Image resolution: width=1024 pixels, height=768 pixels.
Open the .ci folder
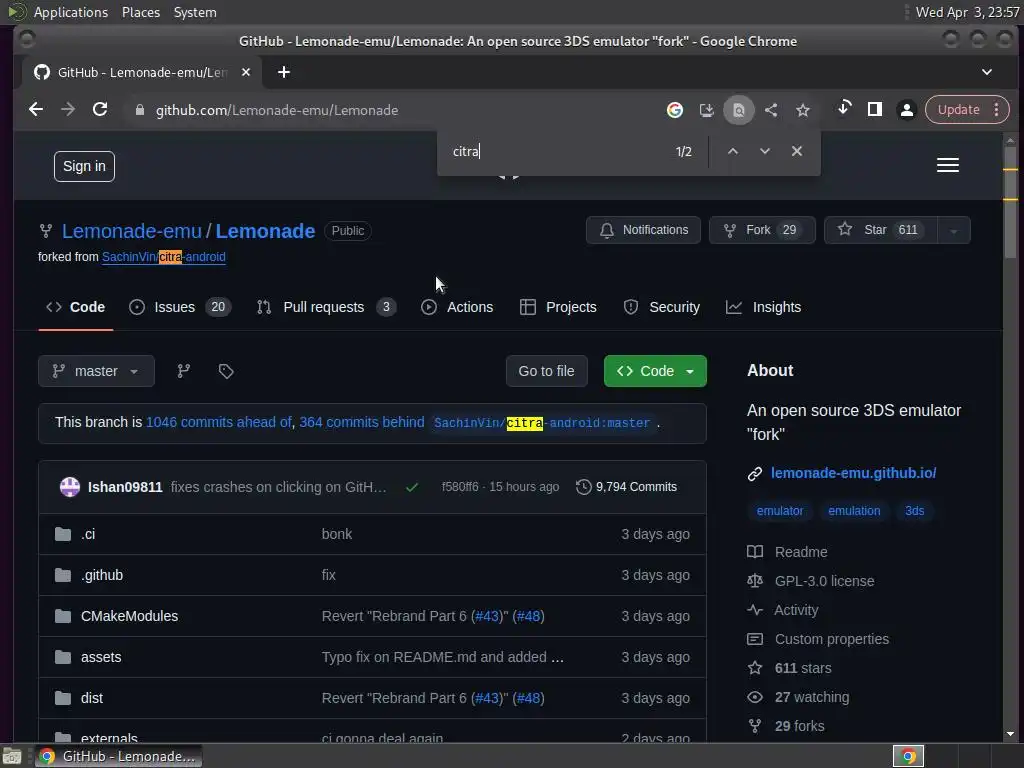88,534
